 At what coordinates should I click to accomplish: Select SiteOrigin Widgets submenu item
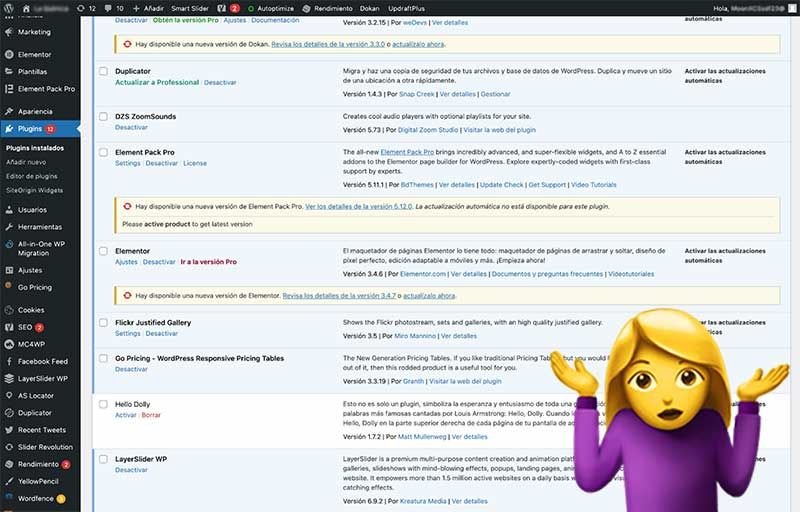click(x=35, y=190)
